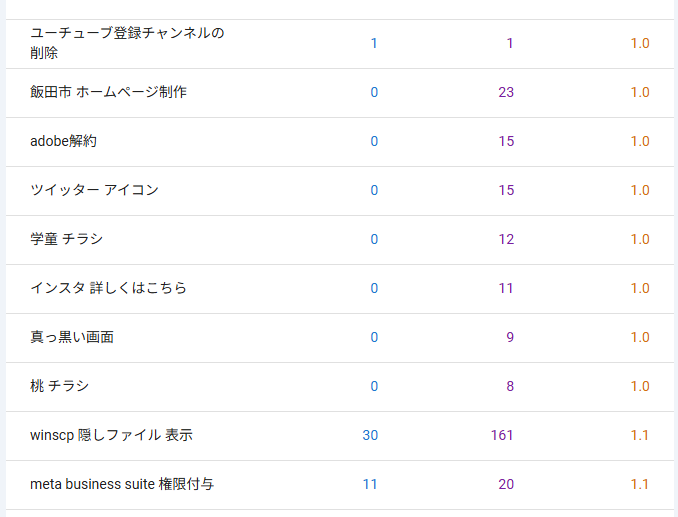Click the ツイッター アイコン query

94,190
